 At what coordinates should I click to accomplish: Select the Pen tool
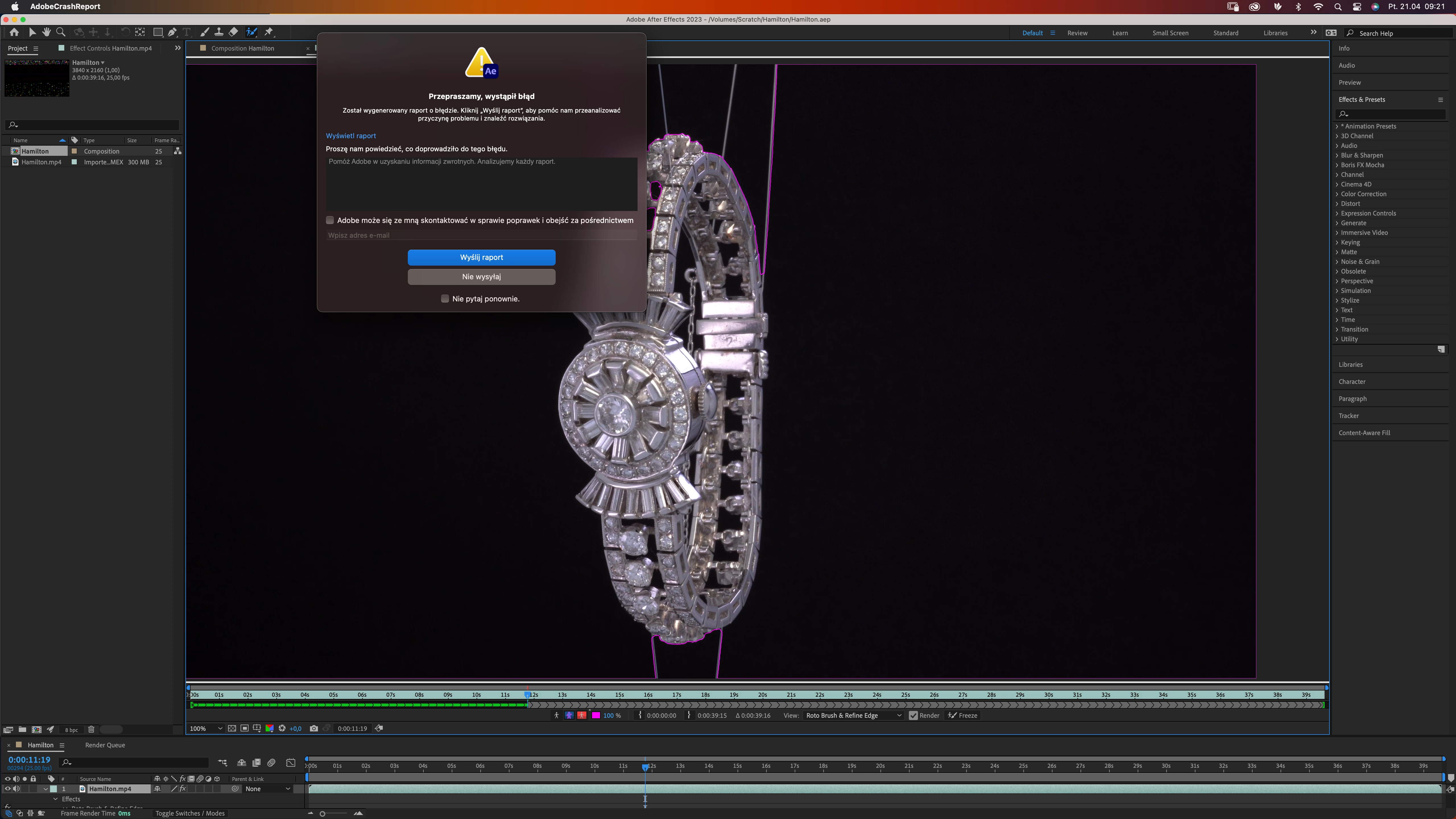pos(172,32)
